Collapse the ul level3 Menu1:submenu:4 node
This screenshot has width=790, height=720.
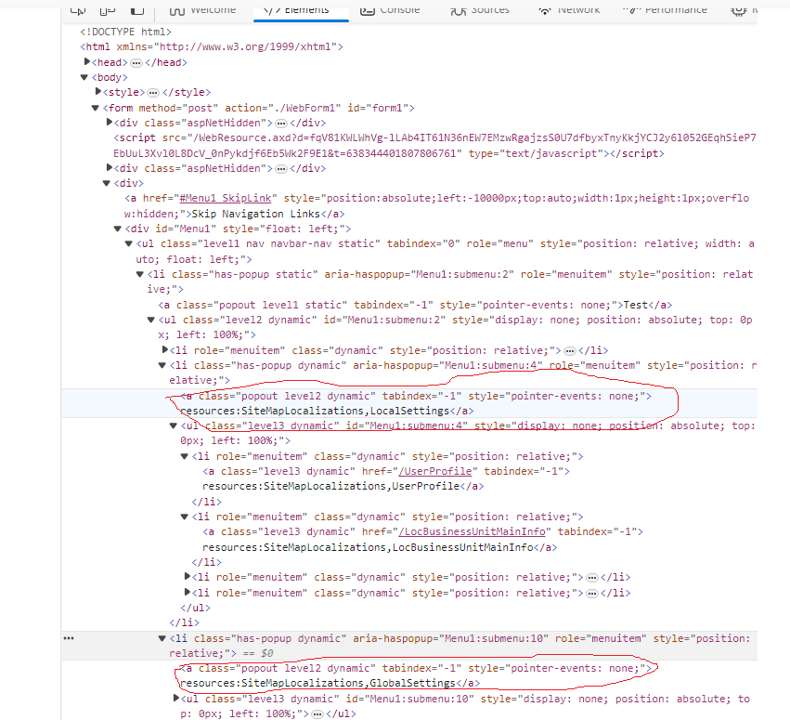pyautogui.click(x=173, y=426)
